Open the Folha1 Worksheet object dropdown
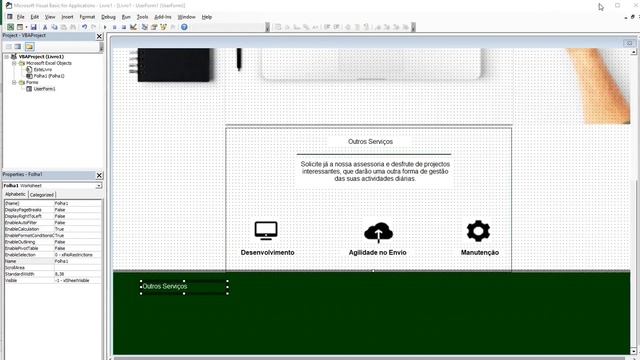The width and height of the screenshot is (640, 360). [x=99, y=186]
